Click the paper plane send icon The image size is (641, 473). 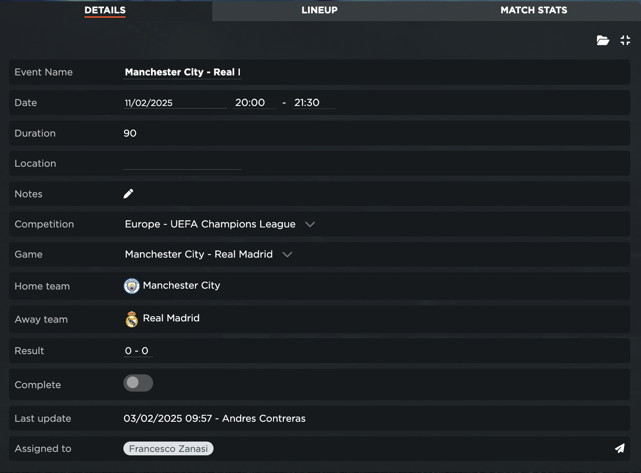(x=620, y=448)
